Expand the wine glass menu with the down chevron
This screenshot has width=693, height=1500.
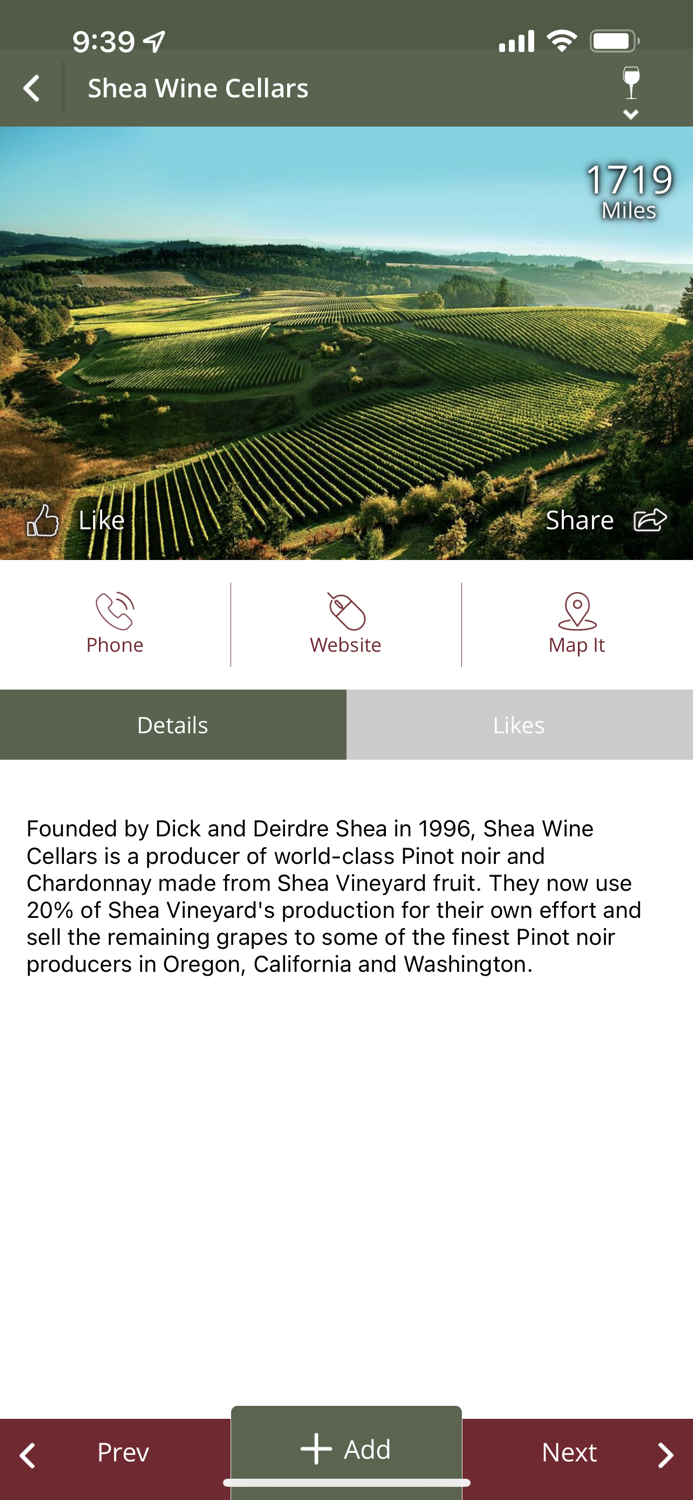point(630,114)
